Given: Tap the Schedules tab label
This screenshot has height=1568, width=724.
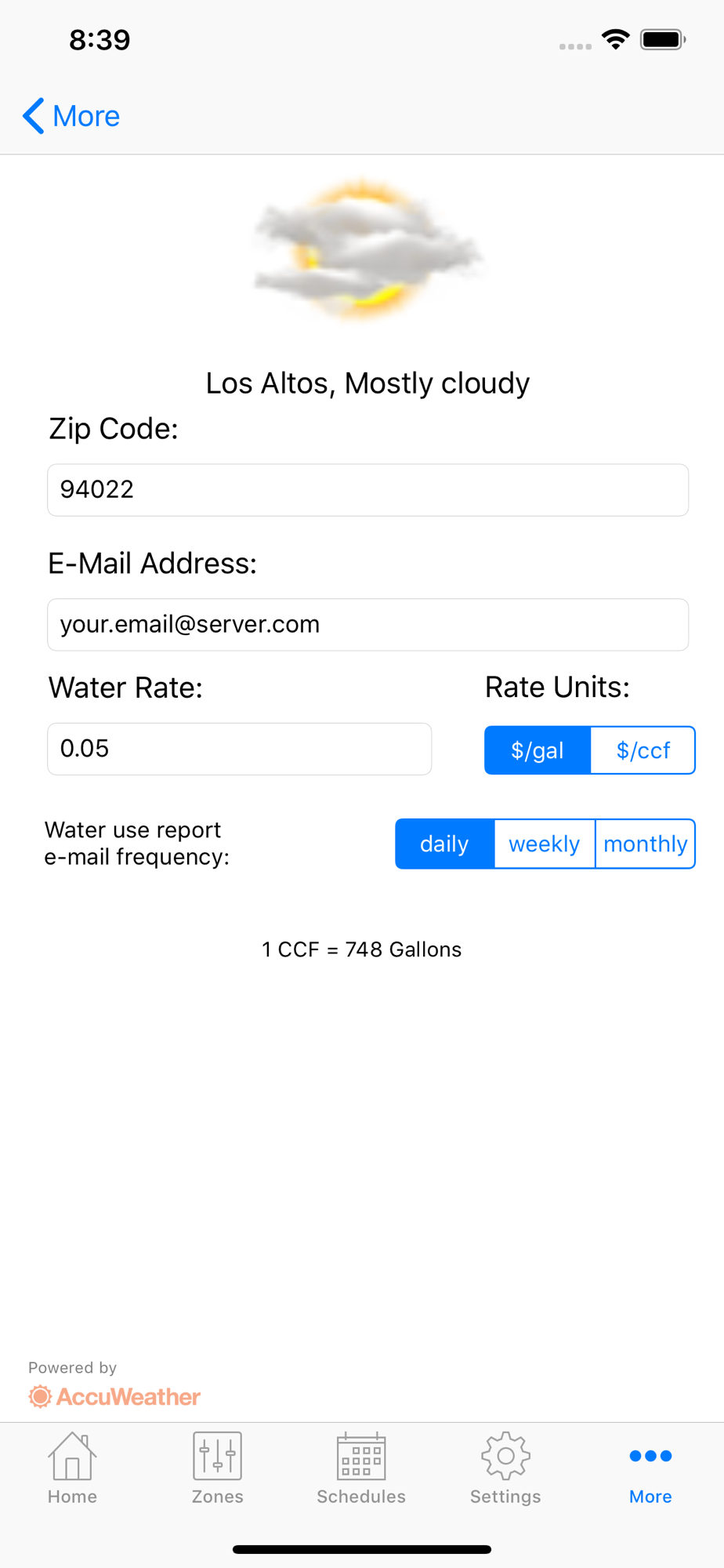Looking at the screenshot, I should 361,1497.
